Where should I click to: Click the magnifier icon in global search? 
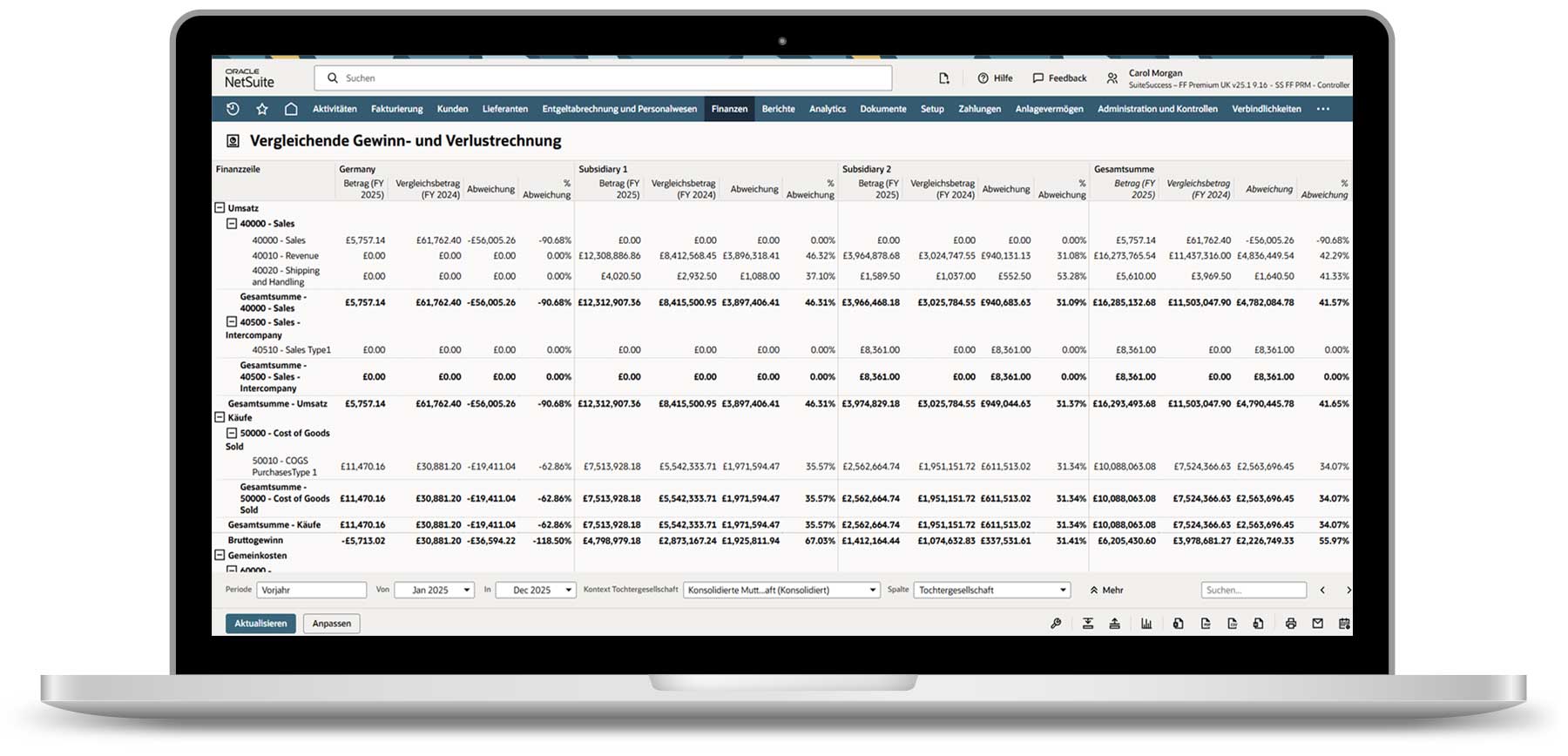tap(333, 78)
